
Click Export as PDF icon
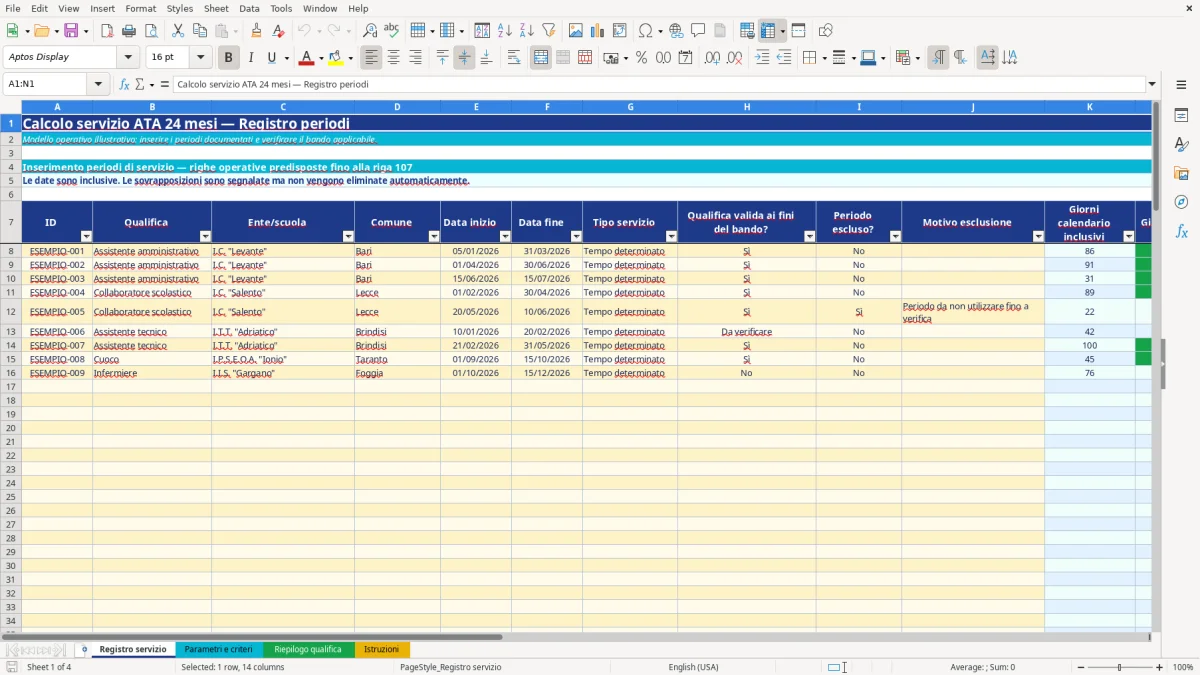point(107,31)
